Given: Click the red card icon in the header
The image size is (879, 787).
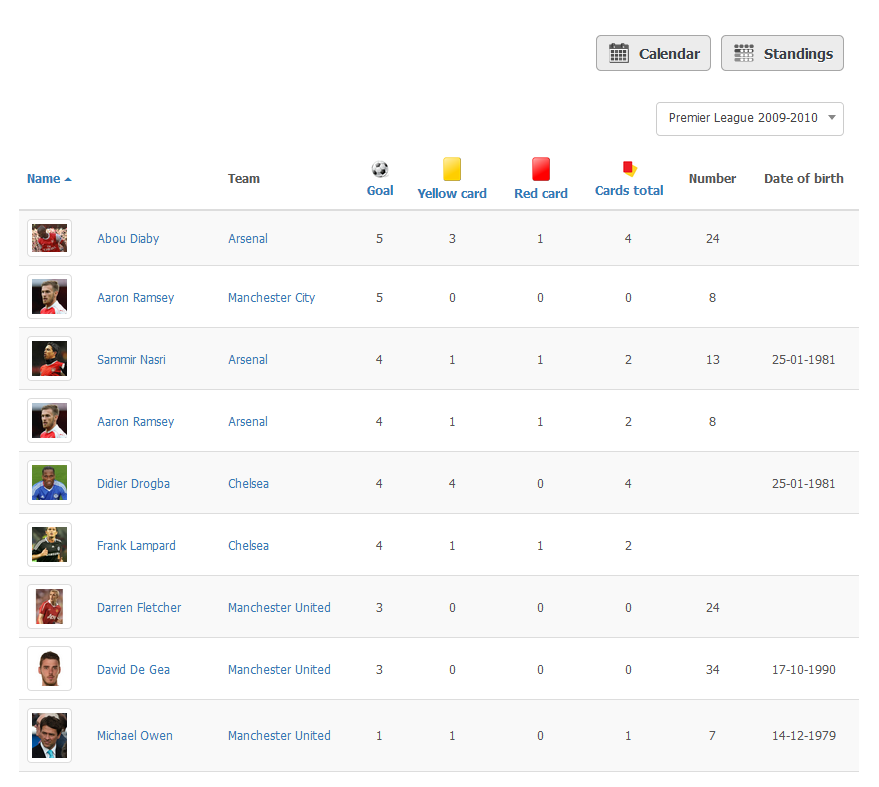Looking at the screenshot, I should tap(541, 169).
